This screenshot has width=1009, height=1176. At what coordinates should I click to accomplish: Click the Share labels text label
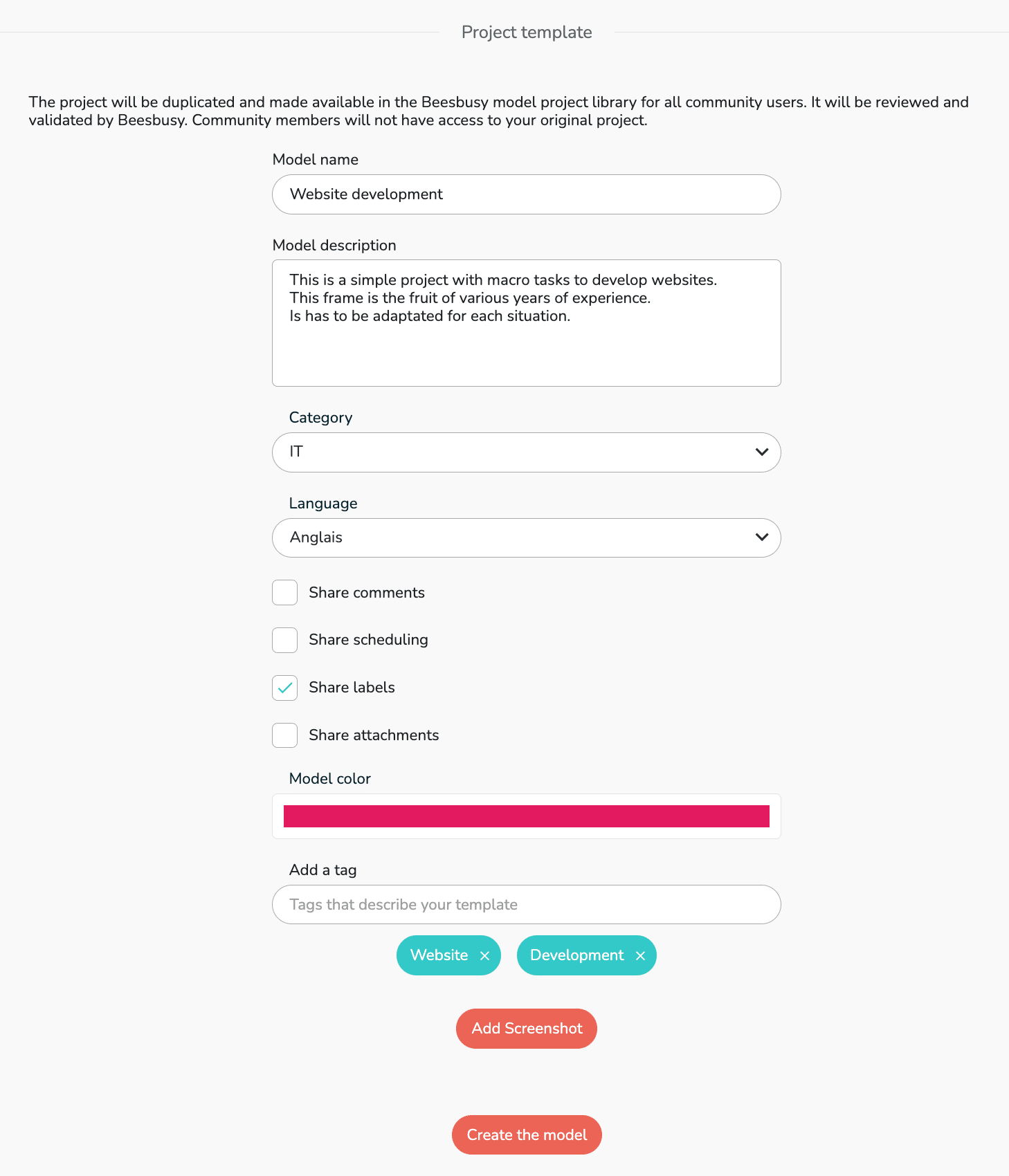coord(352,688)
